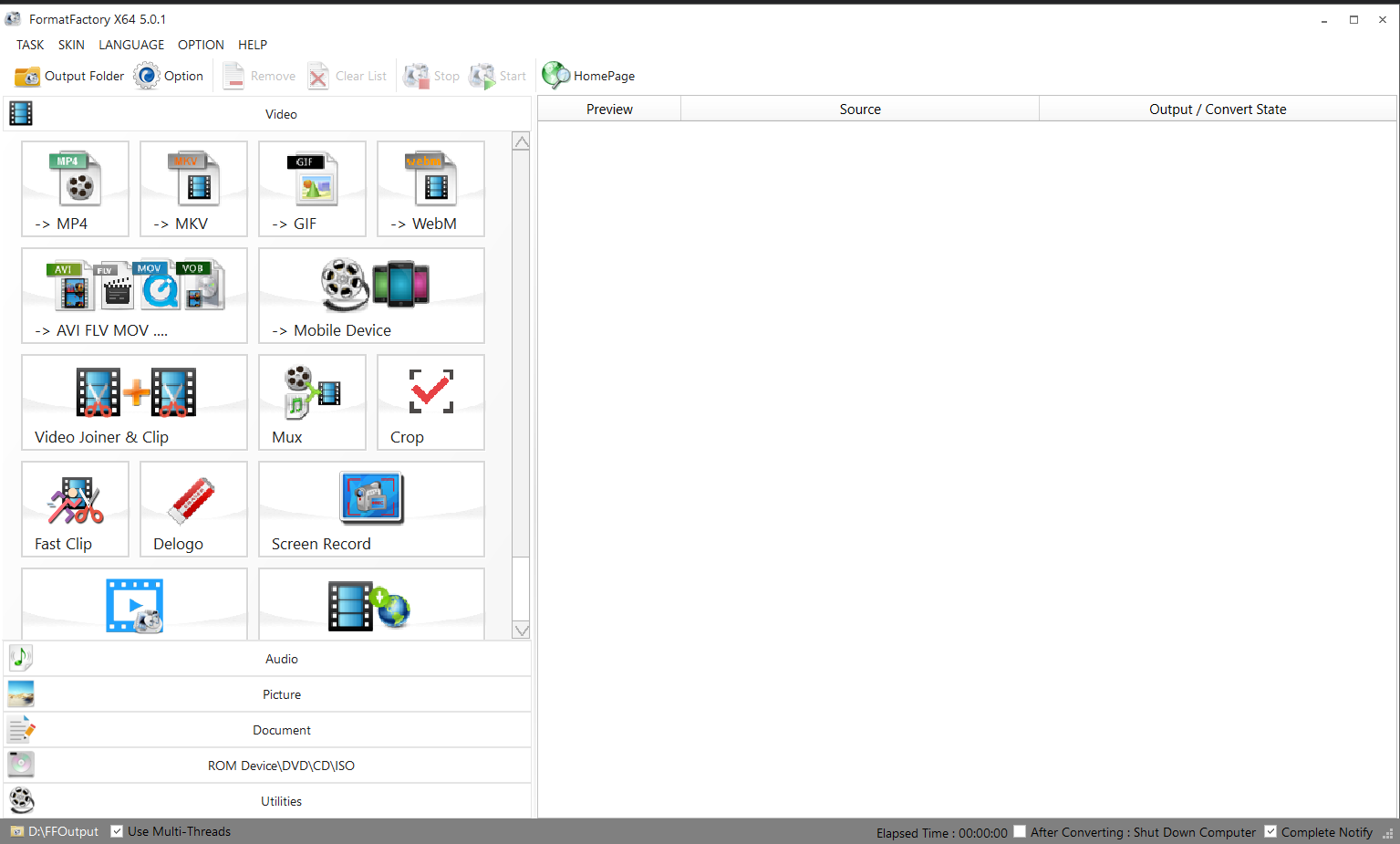Expand the Utilities category section
This screenshot has height=844, width=1400.
(x=267, y=801)
